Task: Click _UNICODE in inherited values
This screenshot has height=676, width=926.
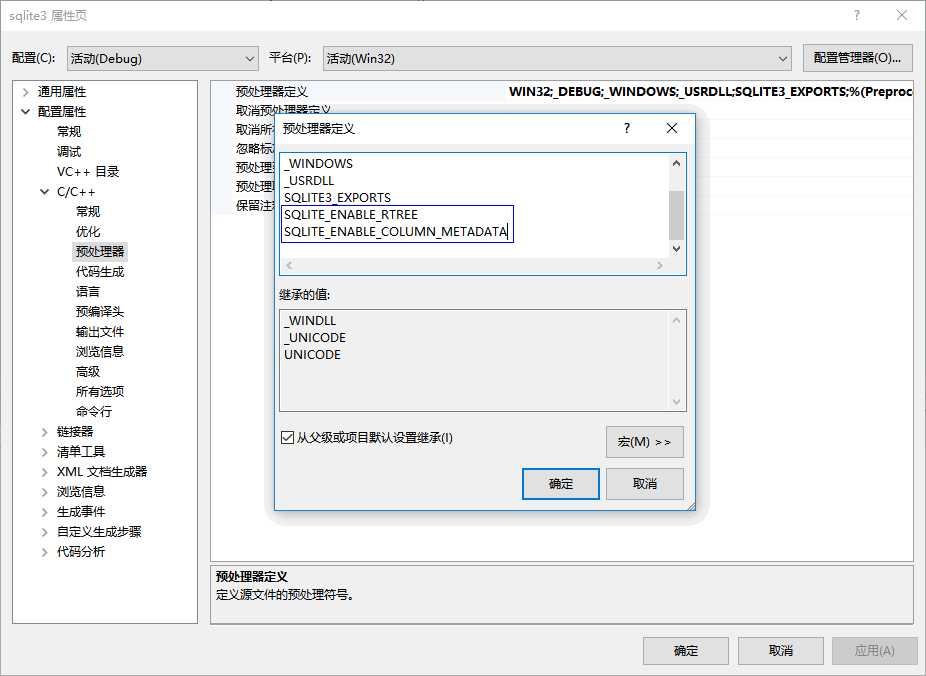Action: coord(315,337)
